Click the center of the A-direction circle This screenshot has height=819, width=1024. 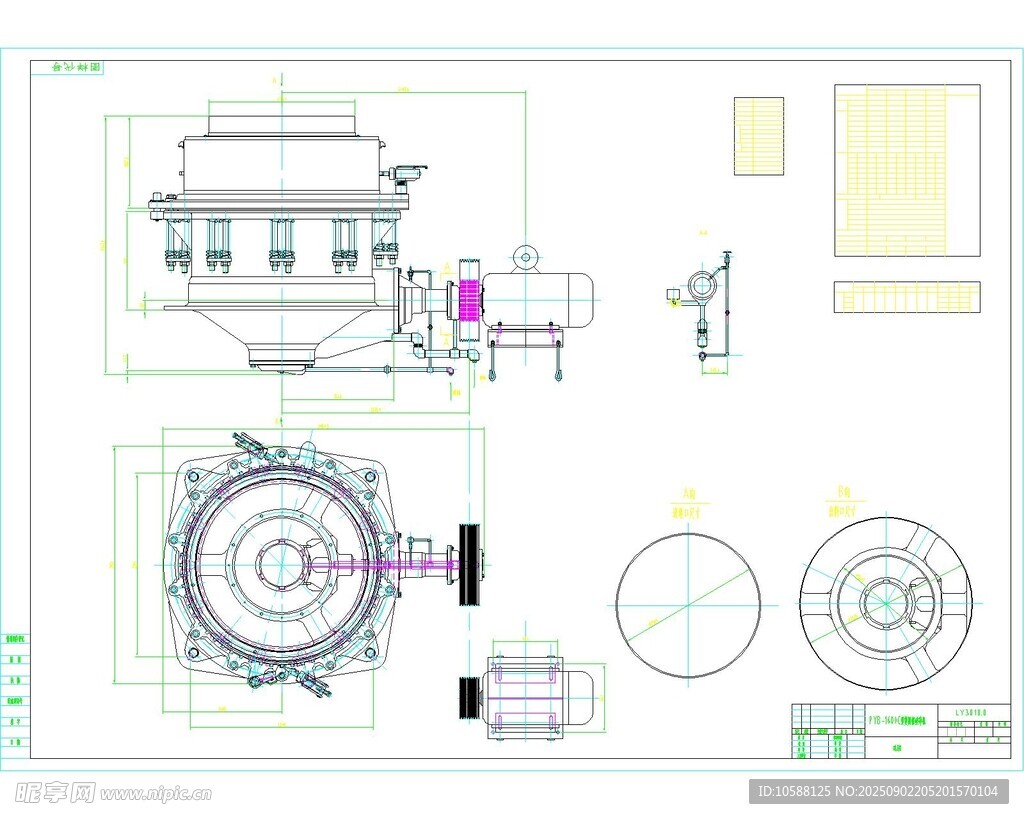(688, 605)
